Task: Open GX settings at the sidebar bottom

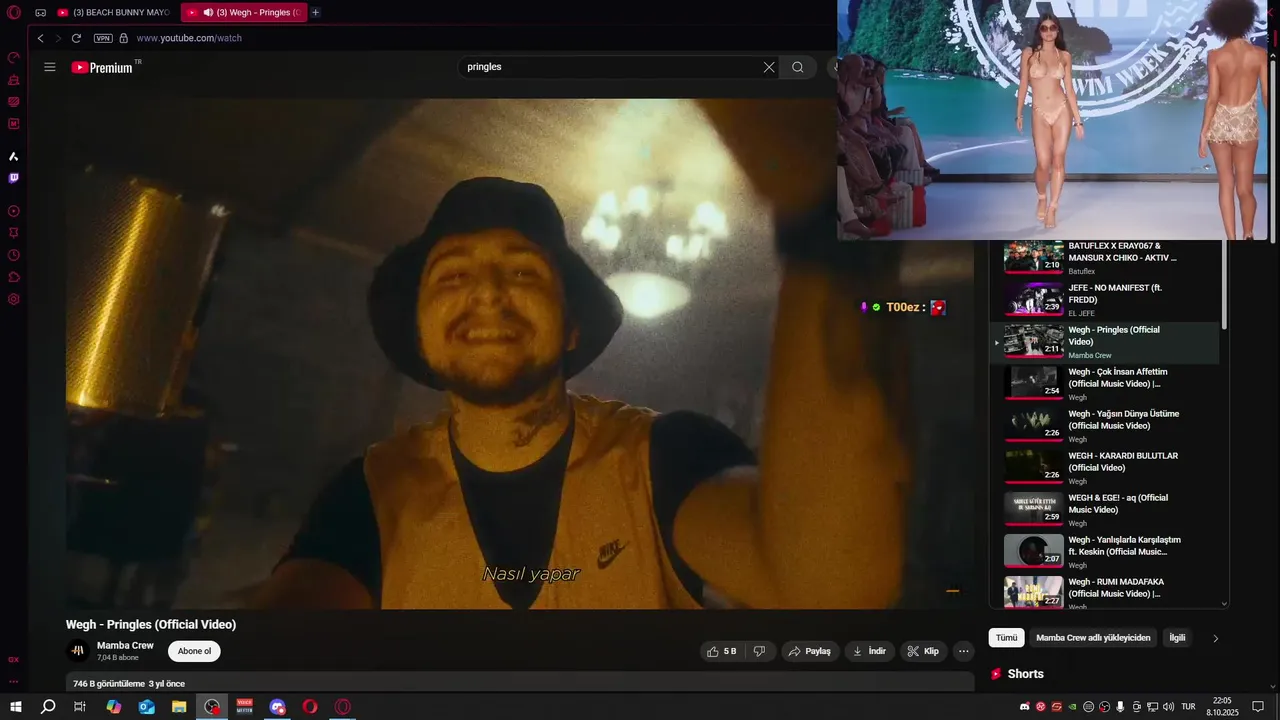Action: click(x=14, y=660)
